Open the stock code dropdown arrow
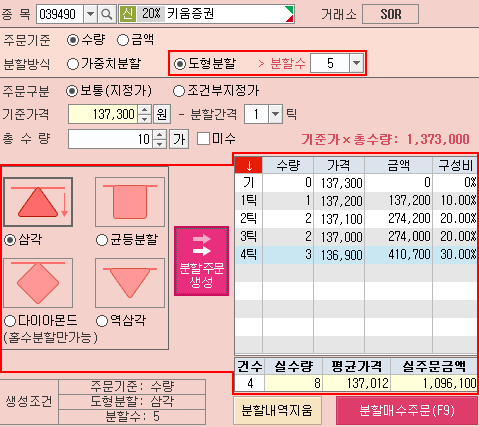Viewport: 479px width, 427px height. (x=90, y=14)
